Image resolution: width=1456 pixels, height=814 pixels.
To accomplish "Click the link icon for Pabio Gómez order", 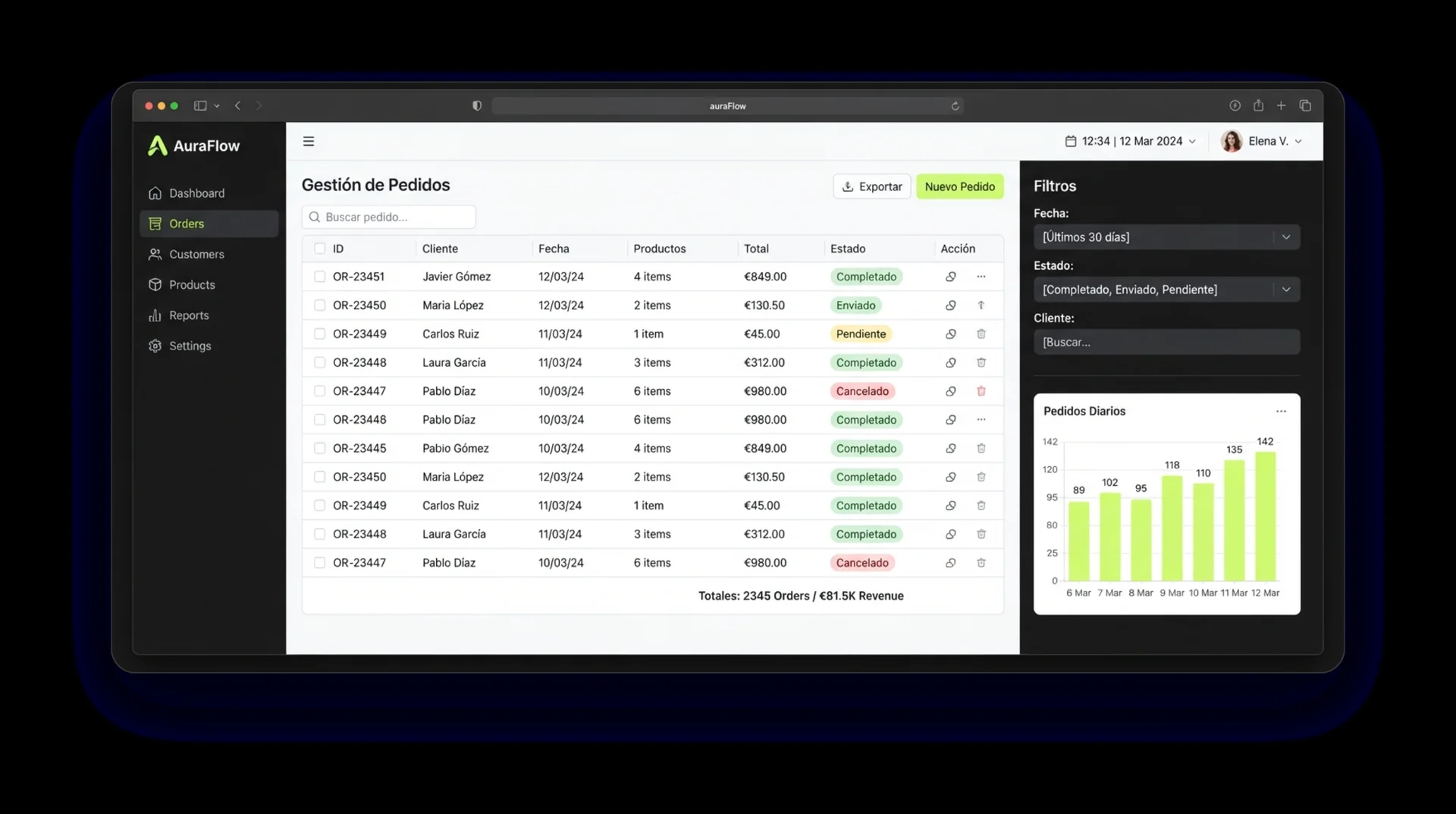I will [950, 449].
